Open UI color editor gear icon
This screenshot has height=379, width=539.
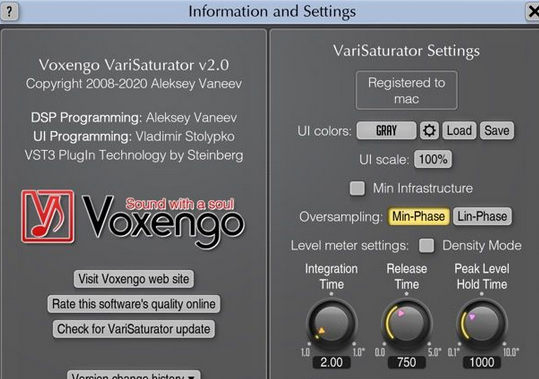click(x=429, y=131)
